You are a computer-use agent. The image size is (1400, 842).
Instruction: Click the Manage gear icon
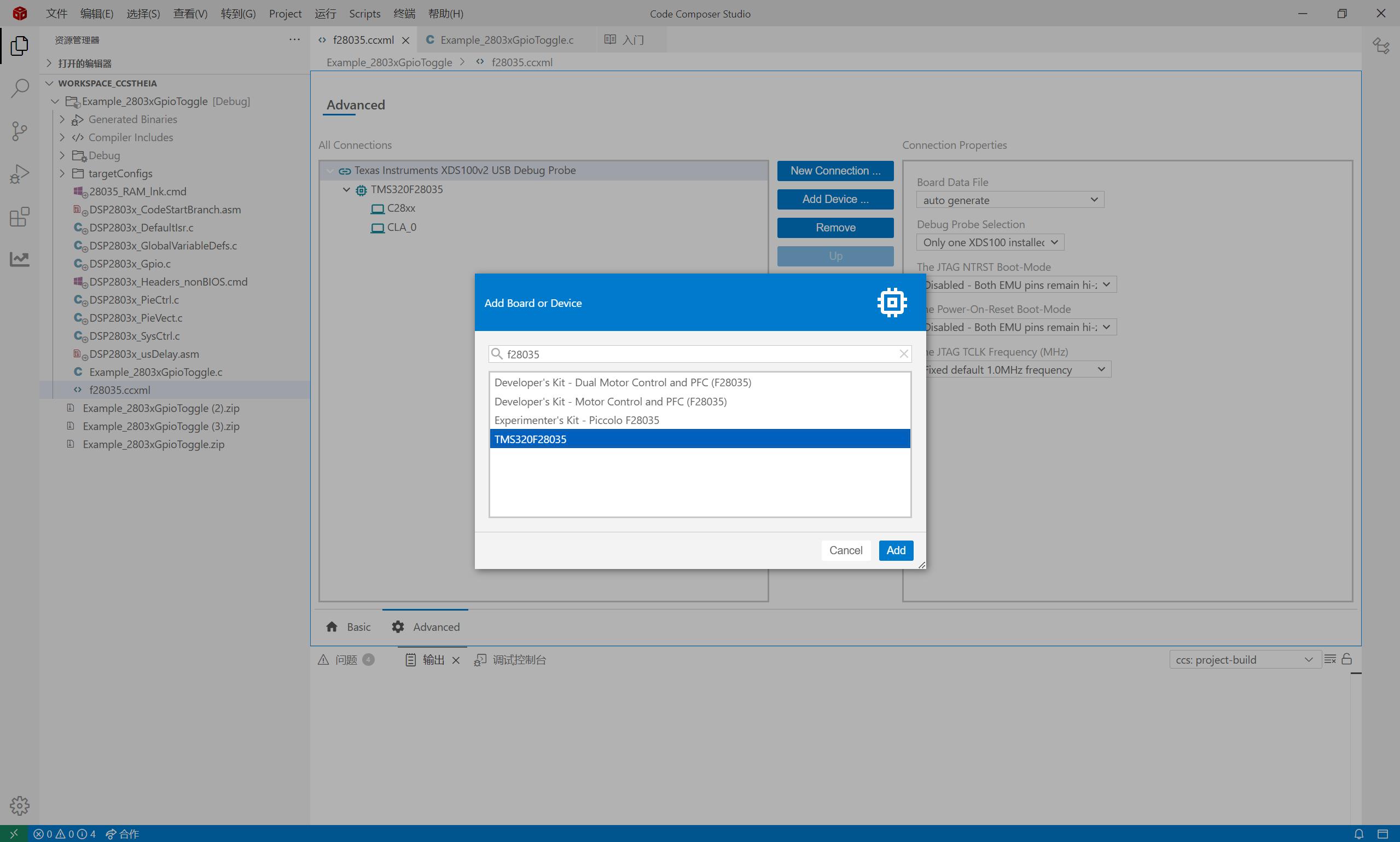click(x=19, y=805)
